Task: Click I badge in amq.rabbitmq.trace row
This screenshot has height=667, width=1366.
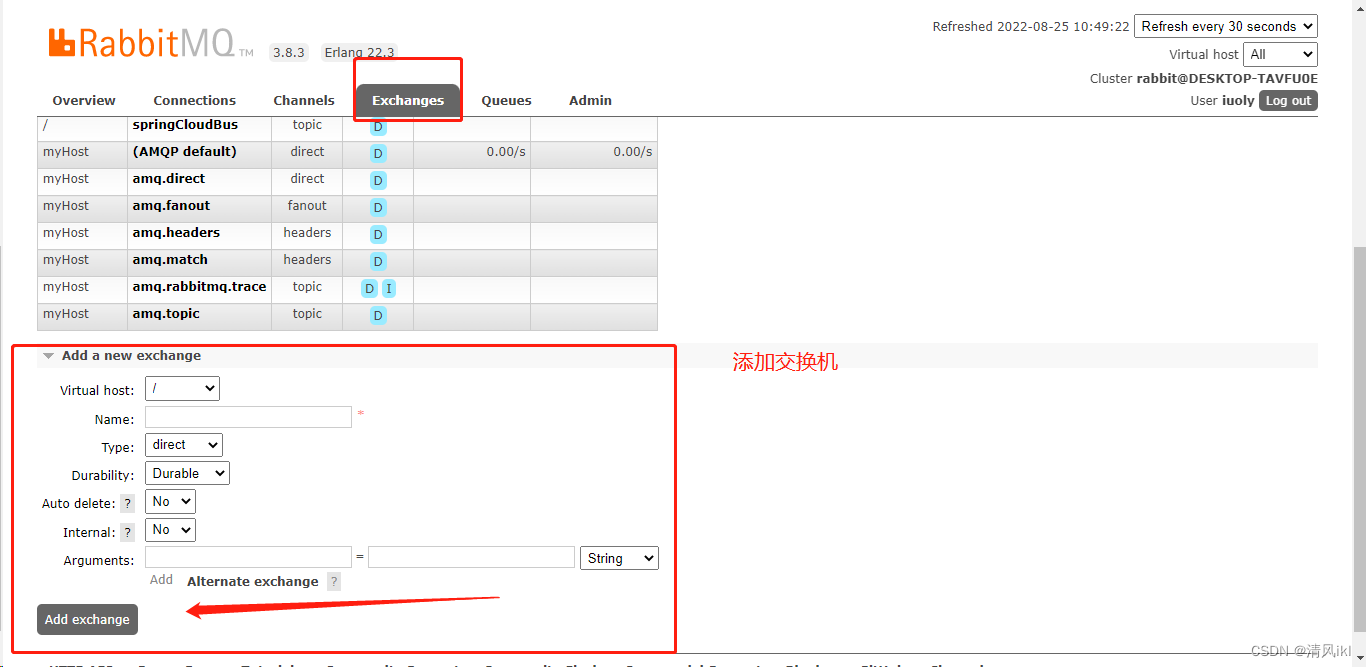Action: tap(389, 289)
